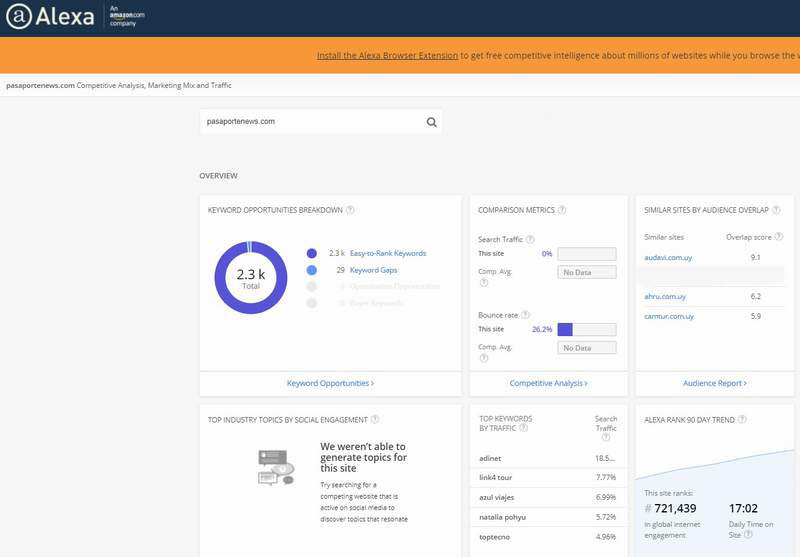
Task: Click the 721,439 global rank value
Action: pyautogui.click(x=675, y=509)
